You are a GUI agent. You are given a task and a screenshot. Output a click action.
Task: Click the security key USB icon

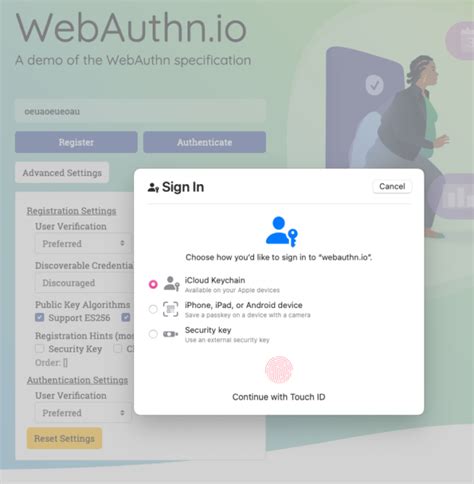(x=170, y=334)
